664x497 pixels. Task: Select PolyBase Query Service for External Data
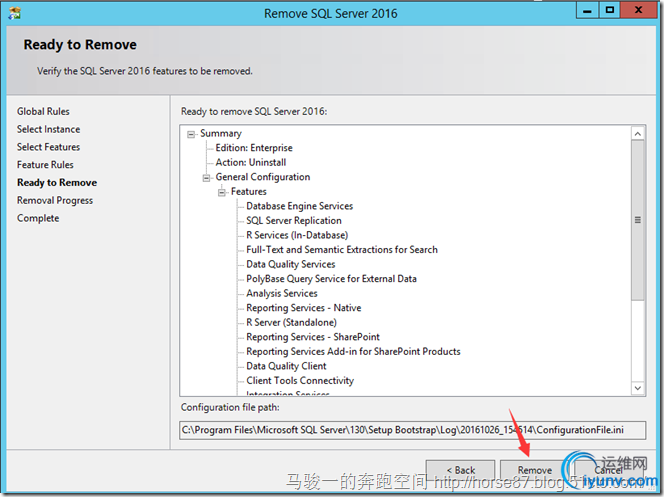[x=331, y=279]
